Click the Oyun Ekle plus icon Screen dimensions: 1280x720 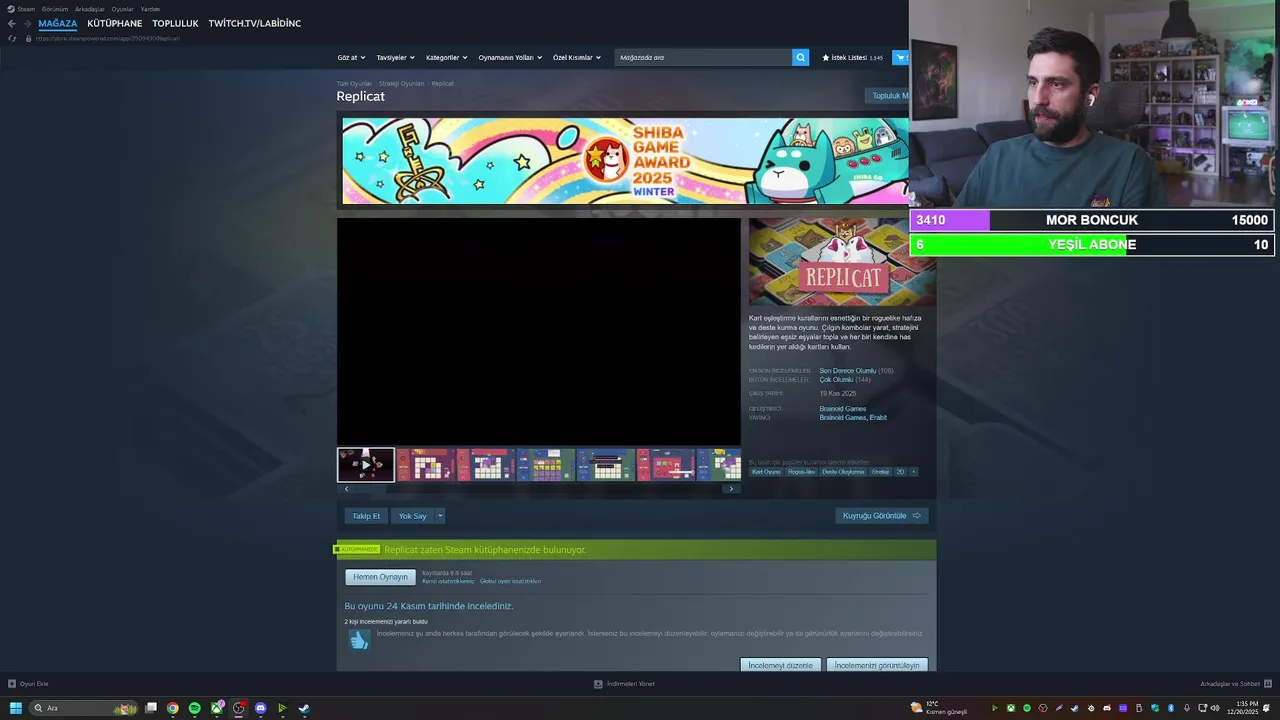[x=12, y=684]
